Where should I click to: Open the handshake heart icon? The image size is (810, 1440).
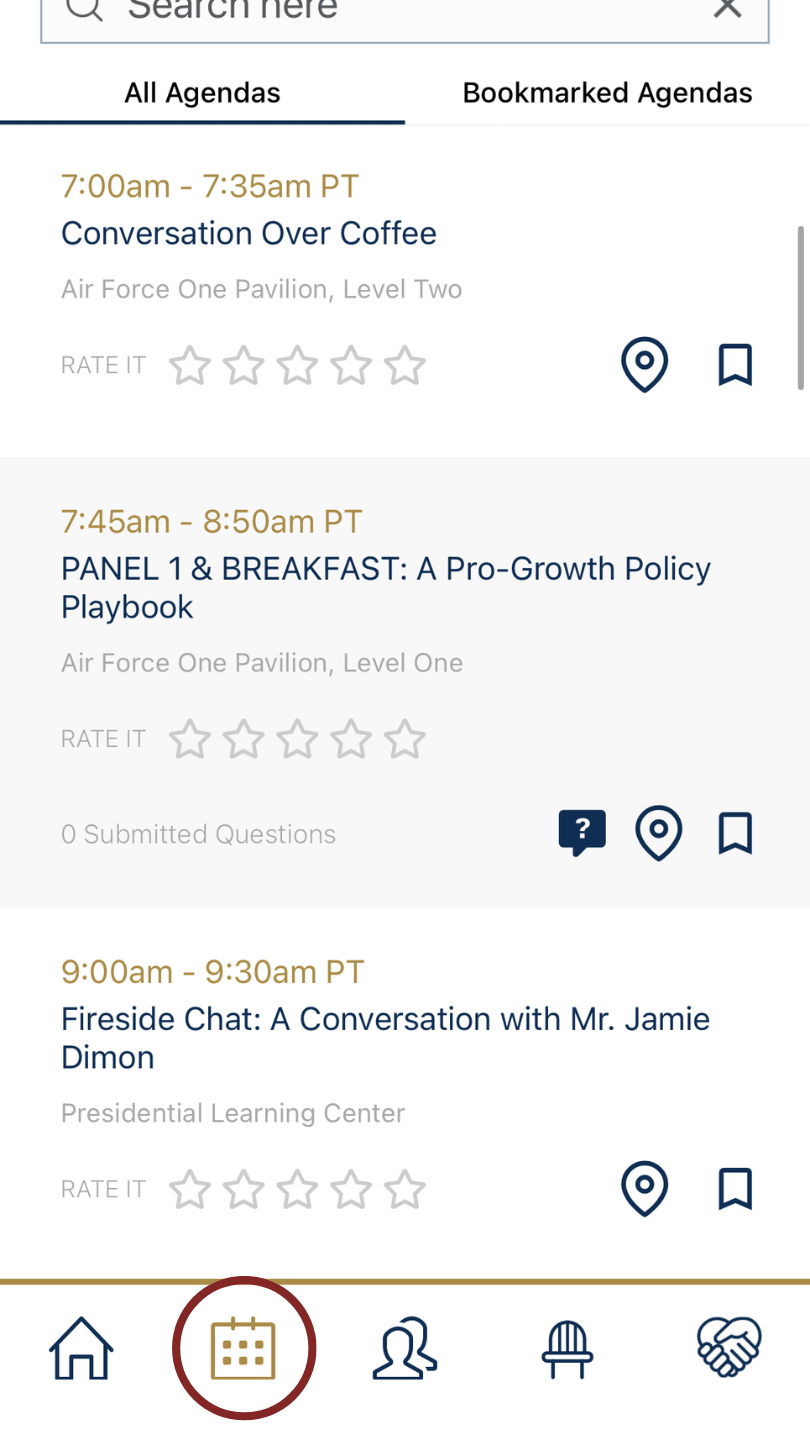pyautogui.click(x=729, y=1348)
